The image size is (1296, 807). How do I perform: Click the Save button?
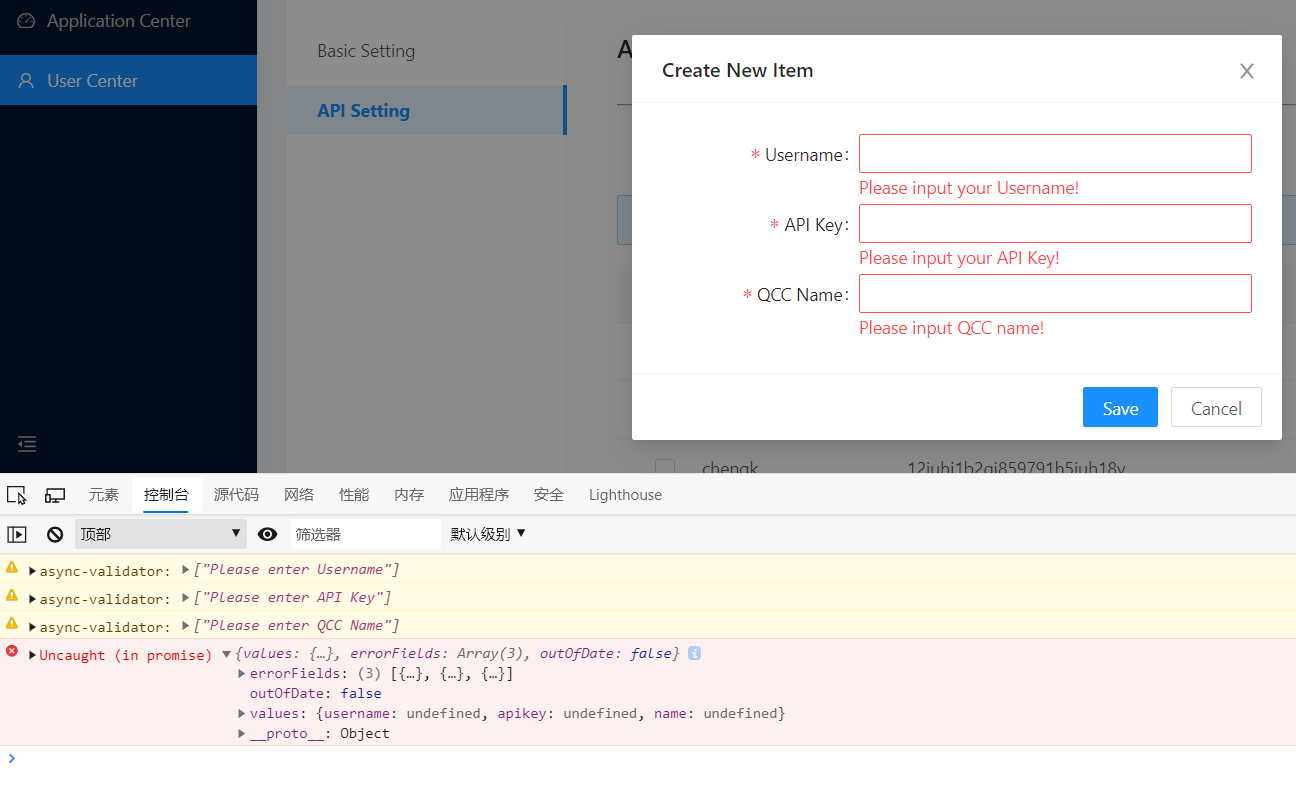[1119, 407]
